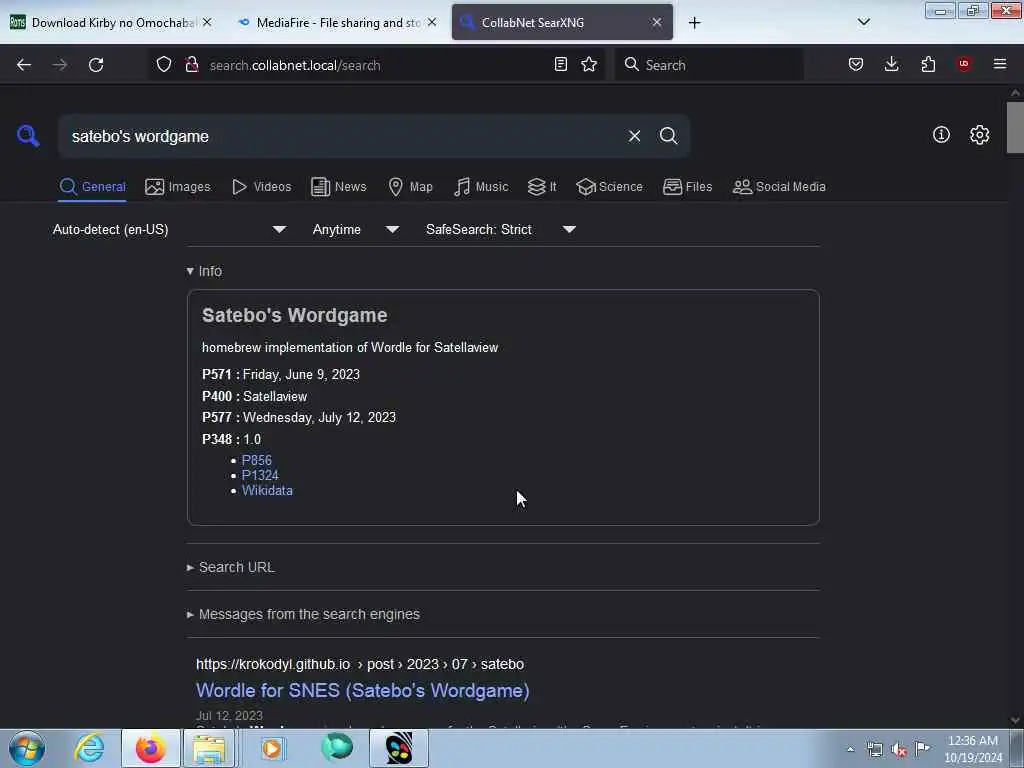Select the Science search category
The width and height of the screenshot is (1024, 768).
tap(609, 187)
